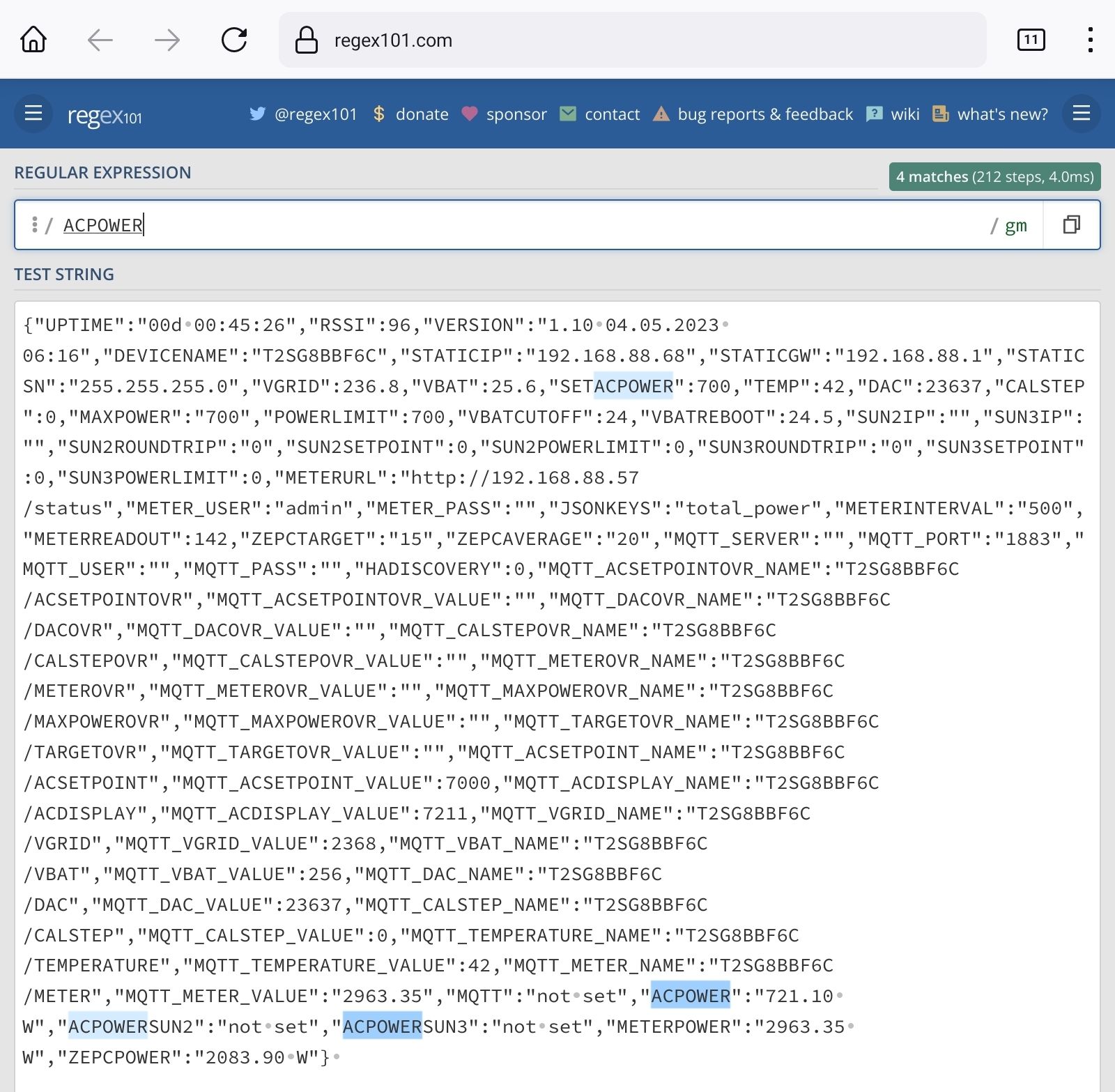Open the left hamburger sidebar menu

click(33, 114)
